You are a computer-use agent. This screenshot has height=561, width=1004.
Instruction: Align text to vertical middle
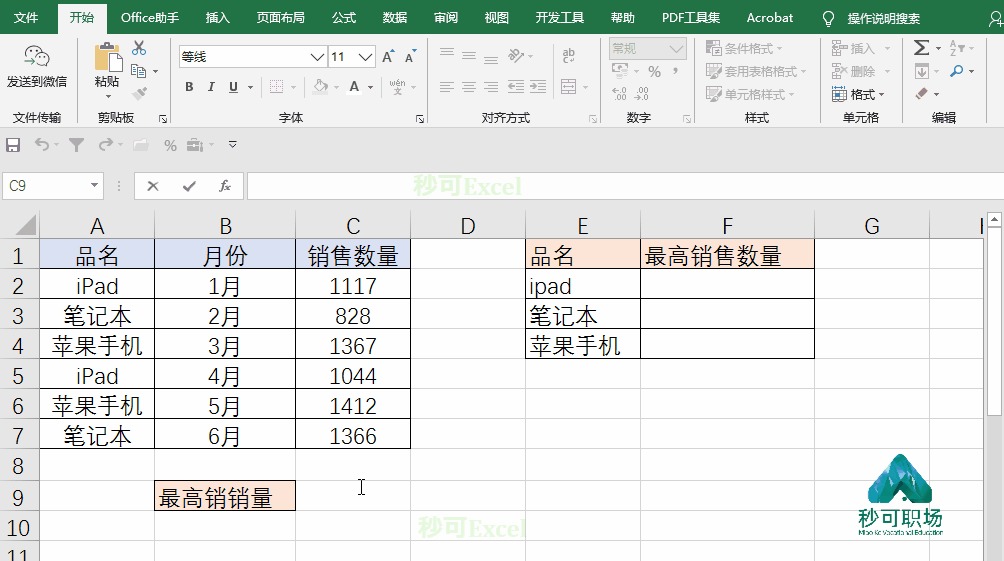point(469,56)
